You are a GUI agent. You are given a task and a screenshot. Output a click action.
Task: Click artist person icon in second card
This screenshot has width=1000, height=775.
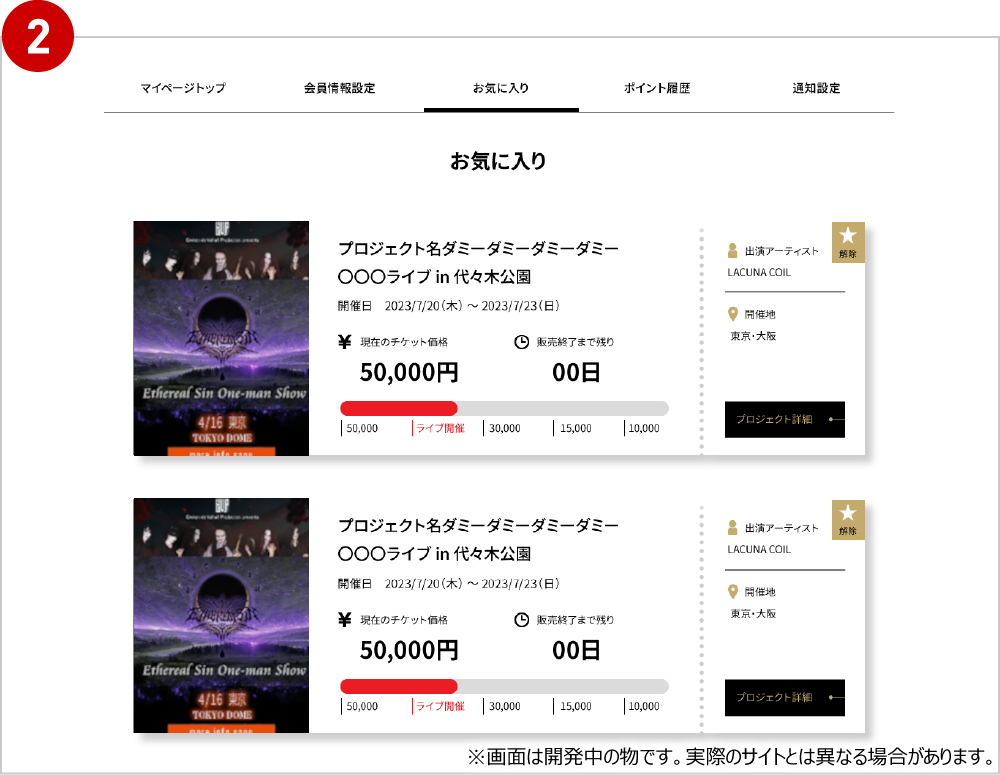coord(733,528)
